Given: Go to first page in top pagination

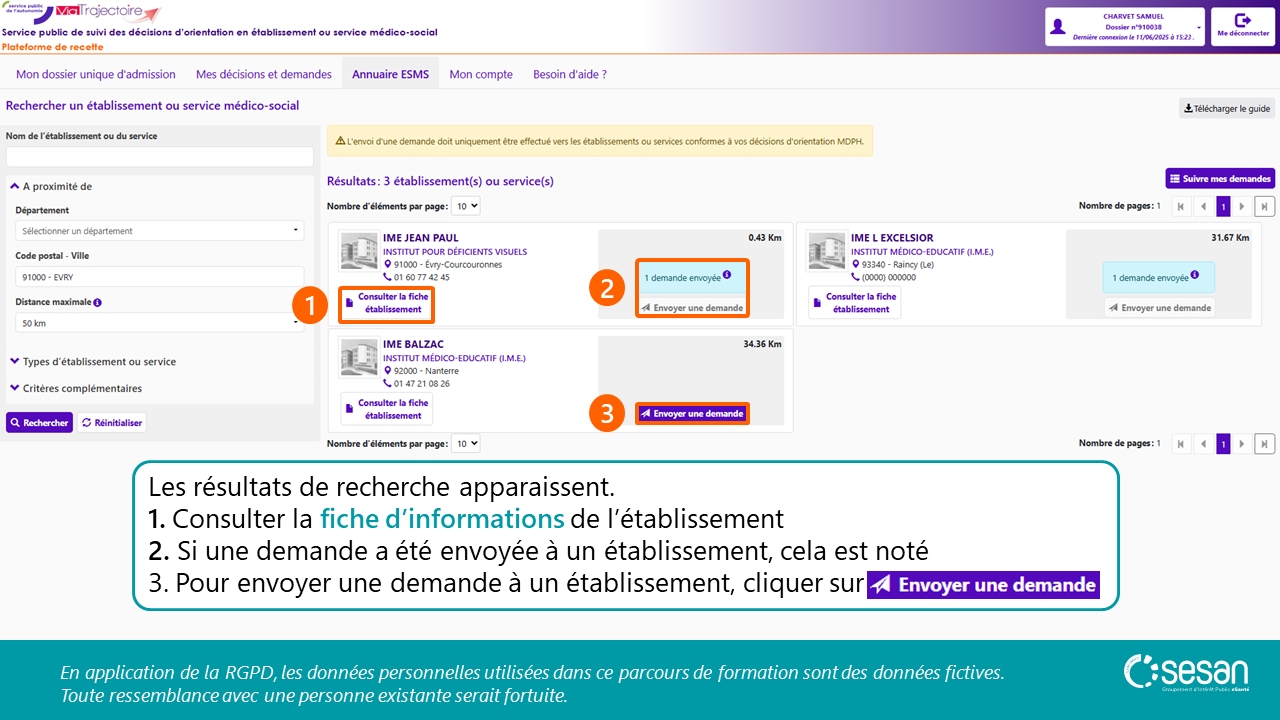Looking at the screenshot, I should tap(1181, 206).
